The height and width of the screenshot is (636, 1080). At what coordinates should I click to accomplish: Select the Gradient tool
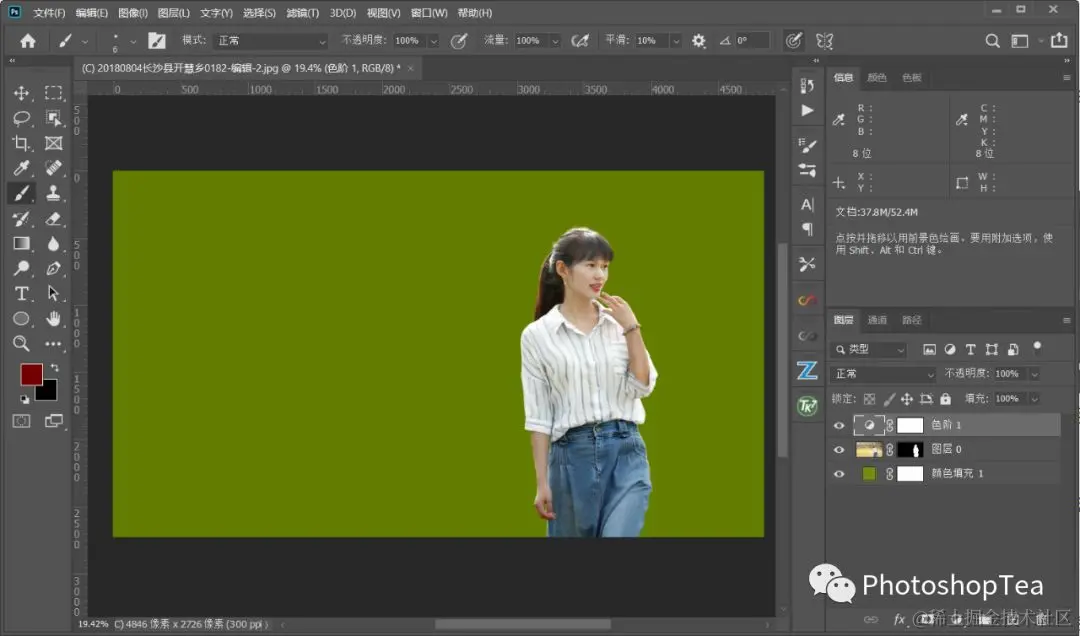pyautogui.click(x=21, y=243)
